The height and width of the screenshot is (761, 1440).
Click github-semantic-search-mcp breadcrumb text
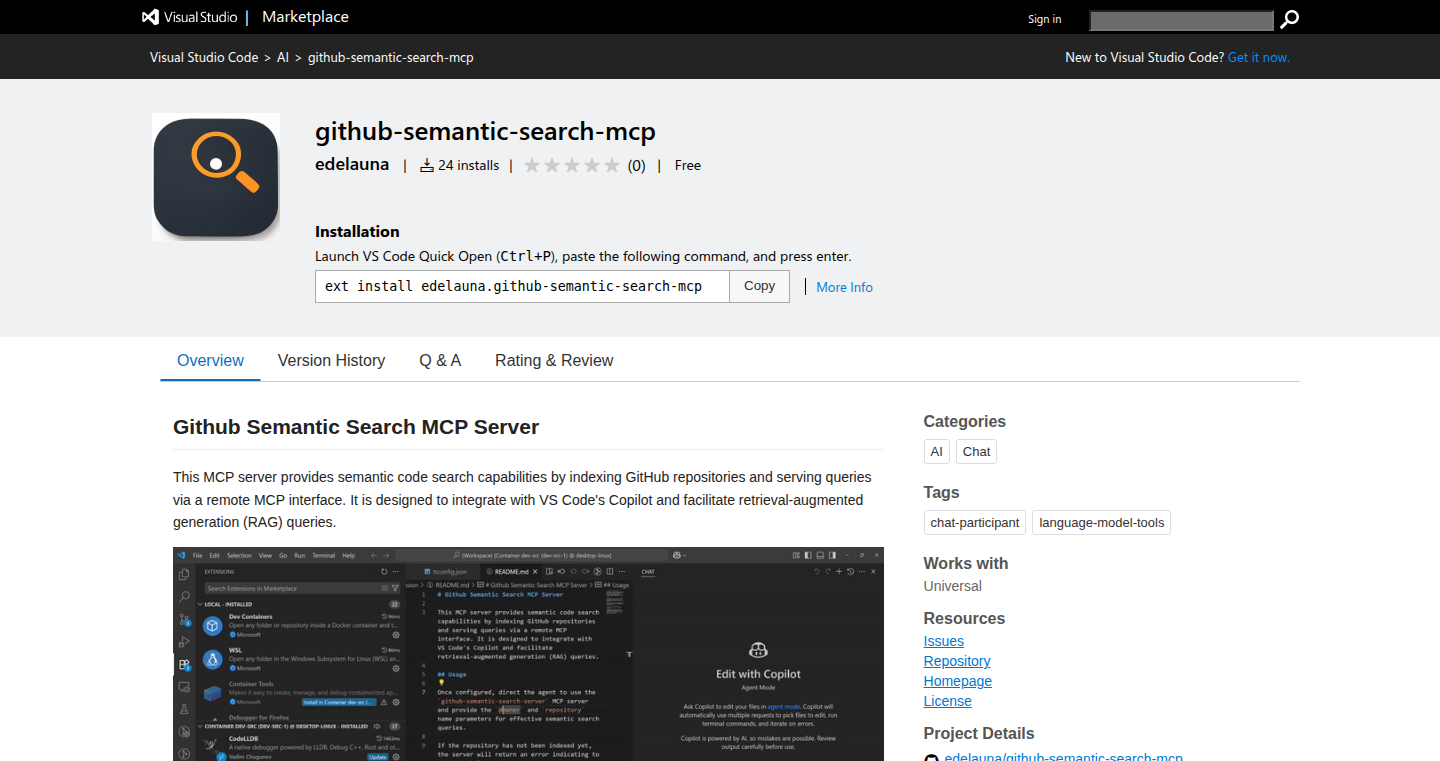(x=391, y=58)
